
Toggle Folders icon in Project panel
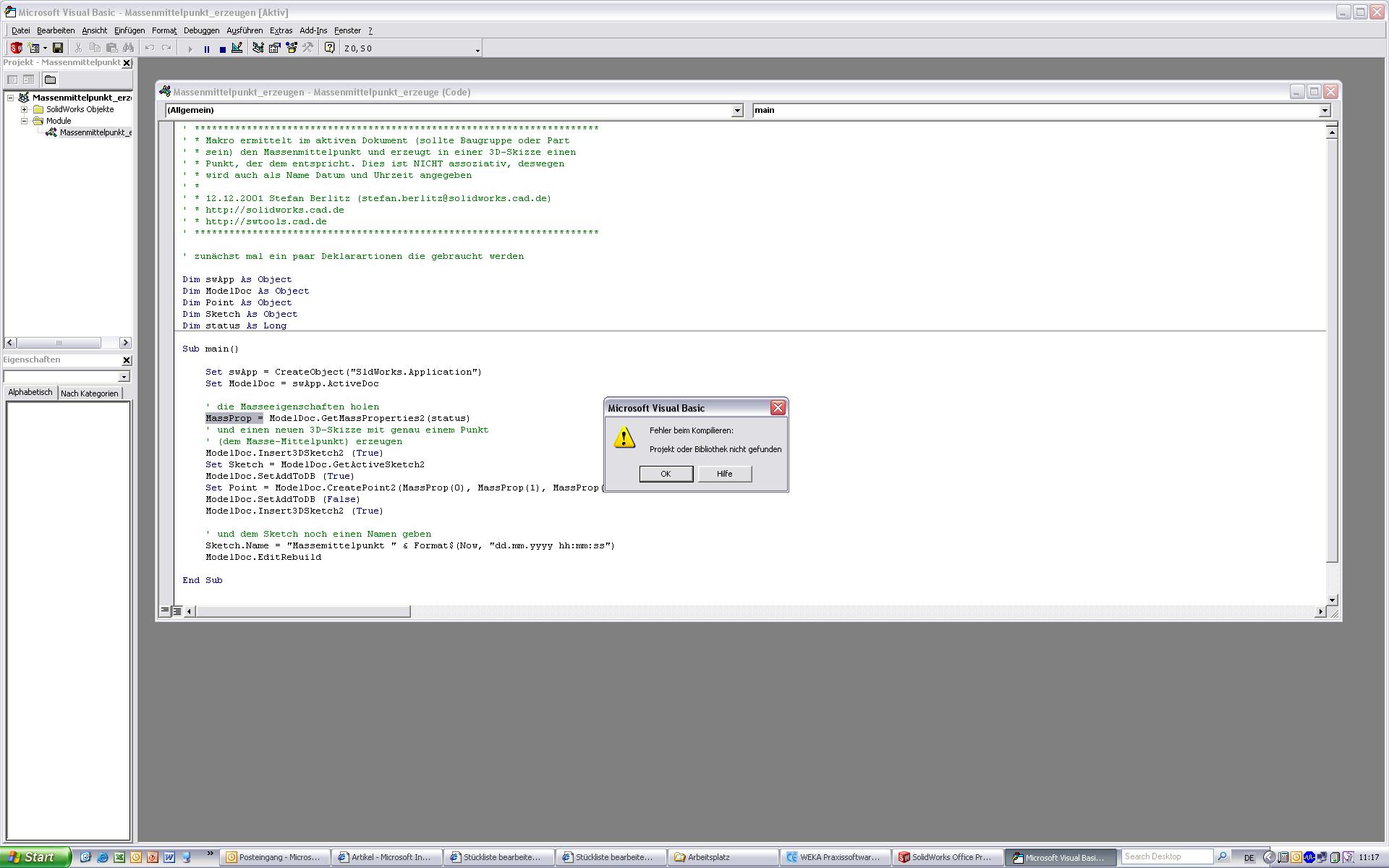(x=50, y=80)
